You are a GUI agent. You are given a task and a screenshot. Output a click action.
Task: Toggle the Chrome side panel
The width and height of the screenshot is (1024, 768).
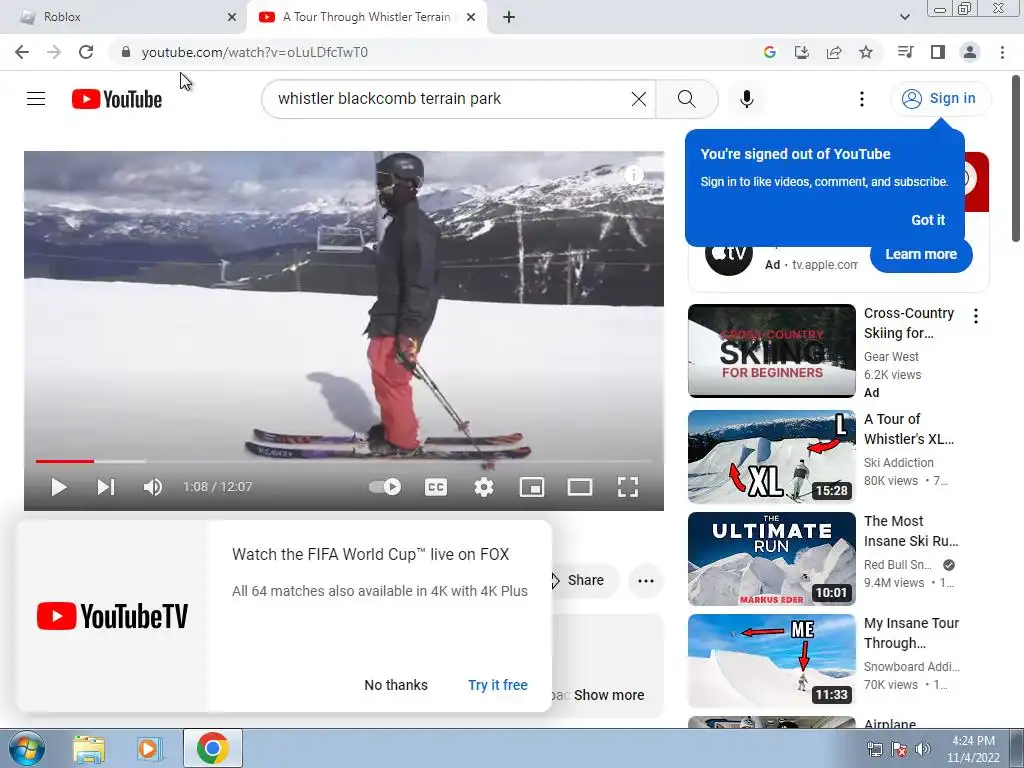pos(938,52)
